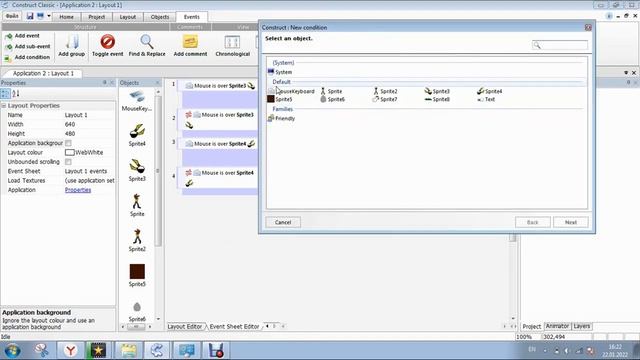Select Sprite8 in the dialog
Viewport: 640px width, 360px height.
(437, 99)
